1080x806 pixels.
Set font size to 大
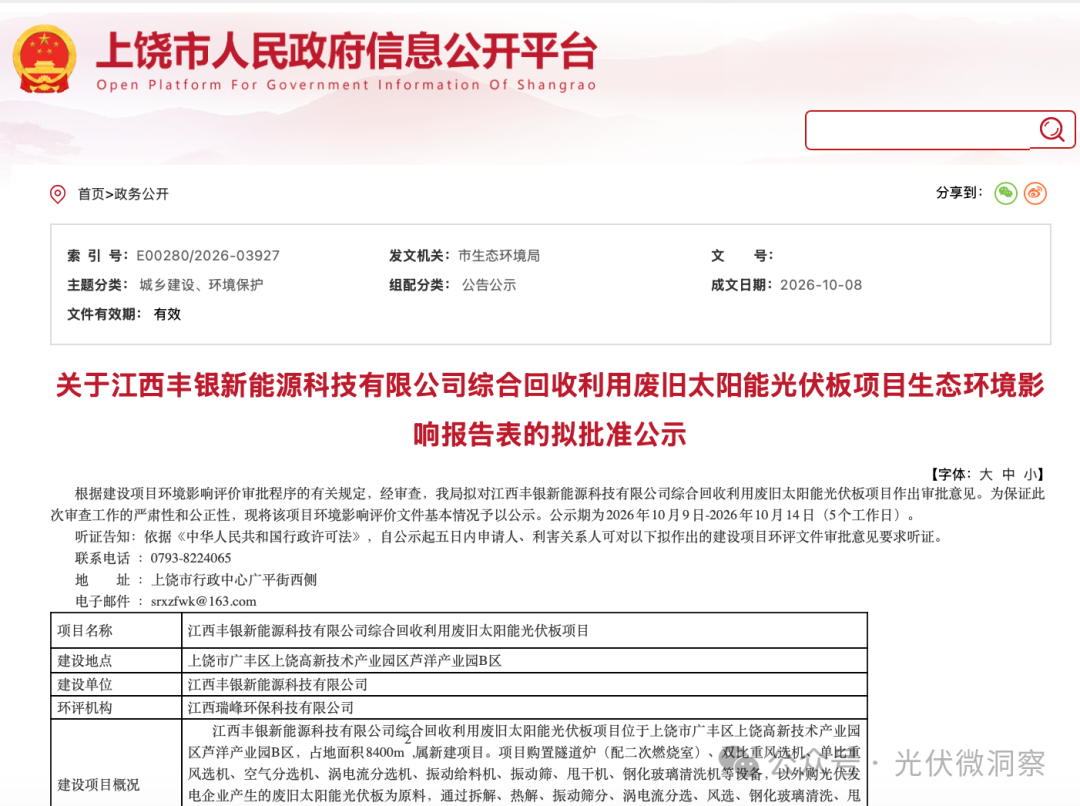point(986,475)
